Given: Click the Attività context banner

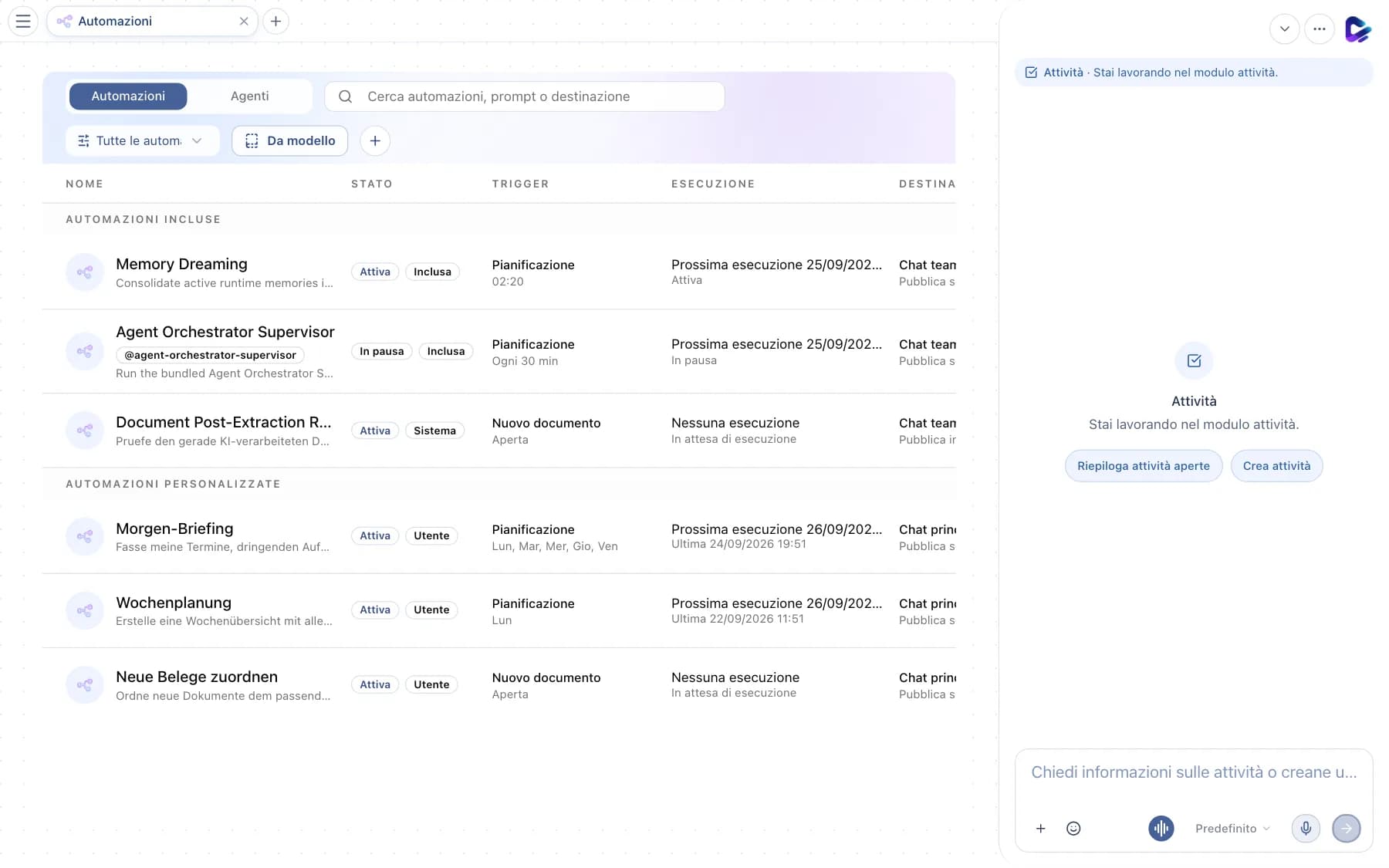Looking at the screenshot, I should [x=1194, y=73].
